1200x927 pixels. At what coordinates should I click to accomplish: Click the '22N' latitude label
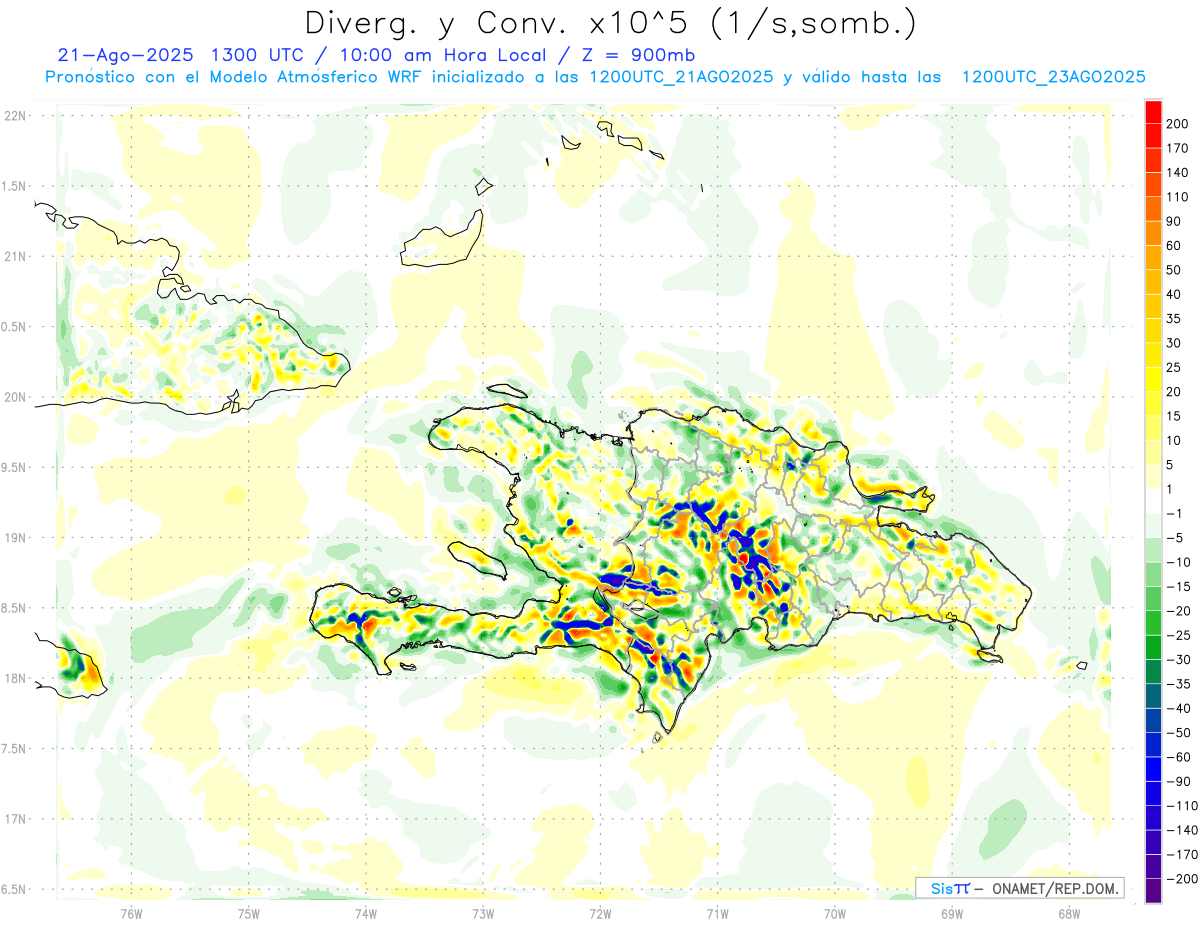pyautogui.click(x=14, y=116)
